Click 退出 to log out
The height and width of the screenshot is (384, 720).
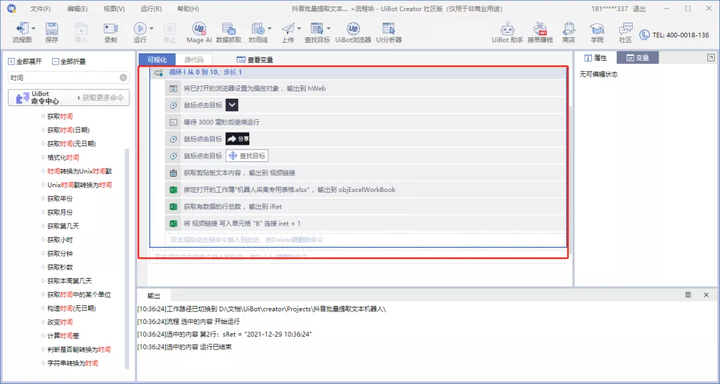[639, 9]
